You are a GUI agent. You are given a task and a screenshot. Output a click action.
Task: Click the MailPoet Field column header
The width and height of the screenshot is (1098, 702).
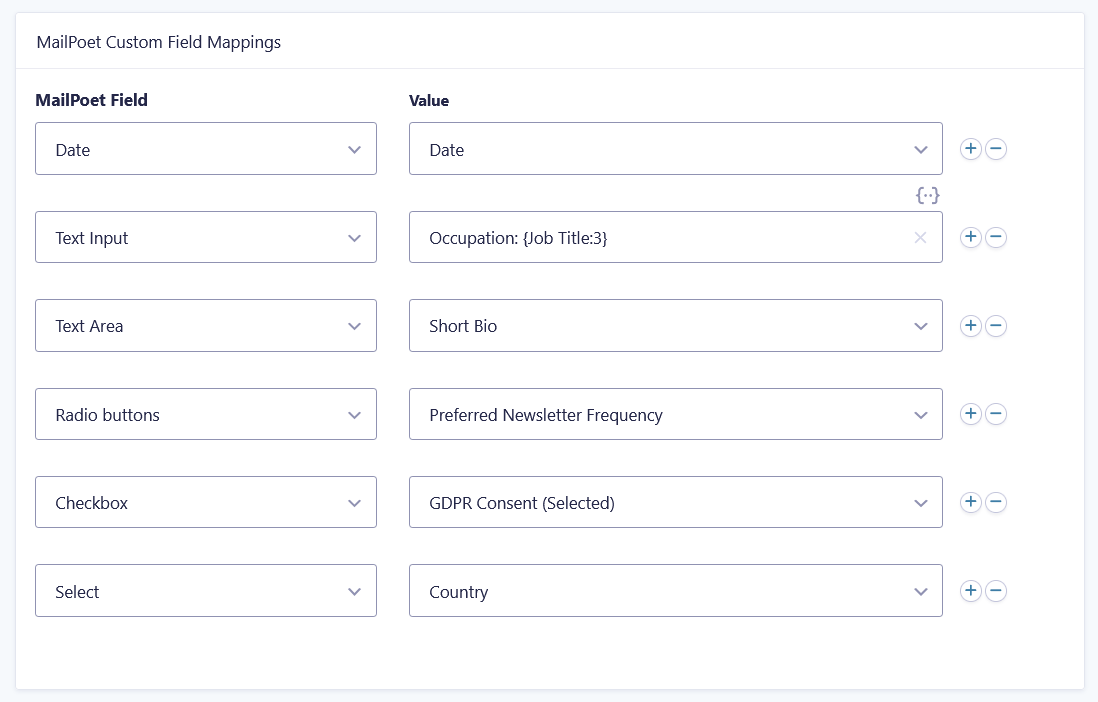pos(92,100)
